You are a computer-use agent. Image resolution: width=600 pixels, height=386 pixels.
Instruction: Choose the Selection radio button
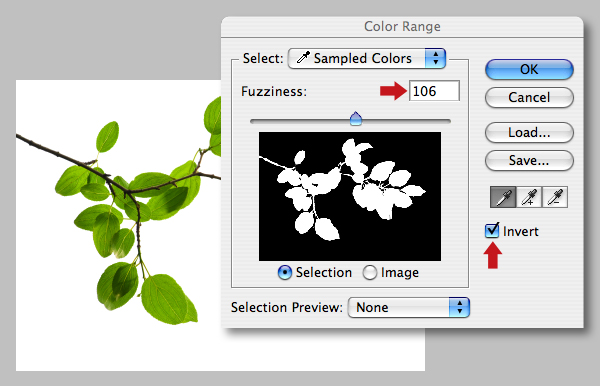pos(285,272)
